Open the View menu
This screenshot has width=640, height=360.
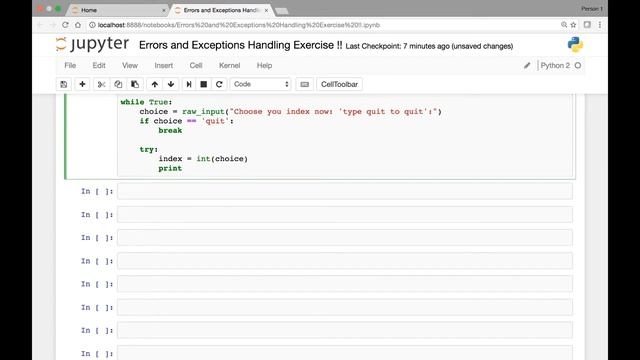[x=130, y=65]
